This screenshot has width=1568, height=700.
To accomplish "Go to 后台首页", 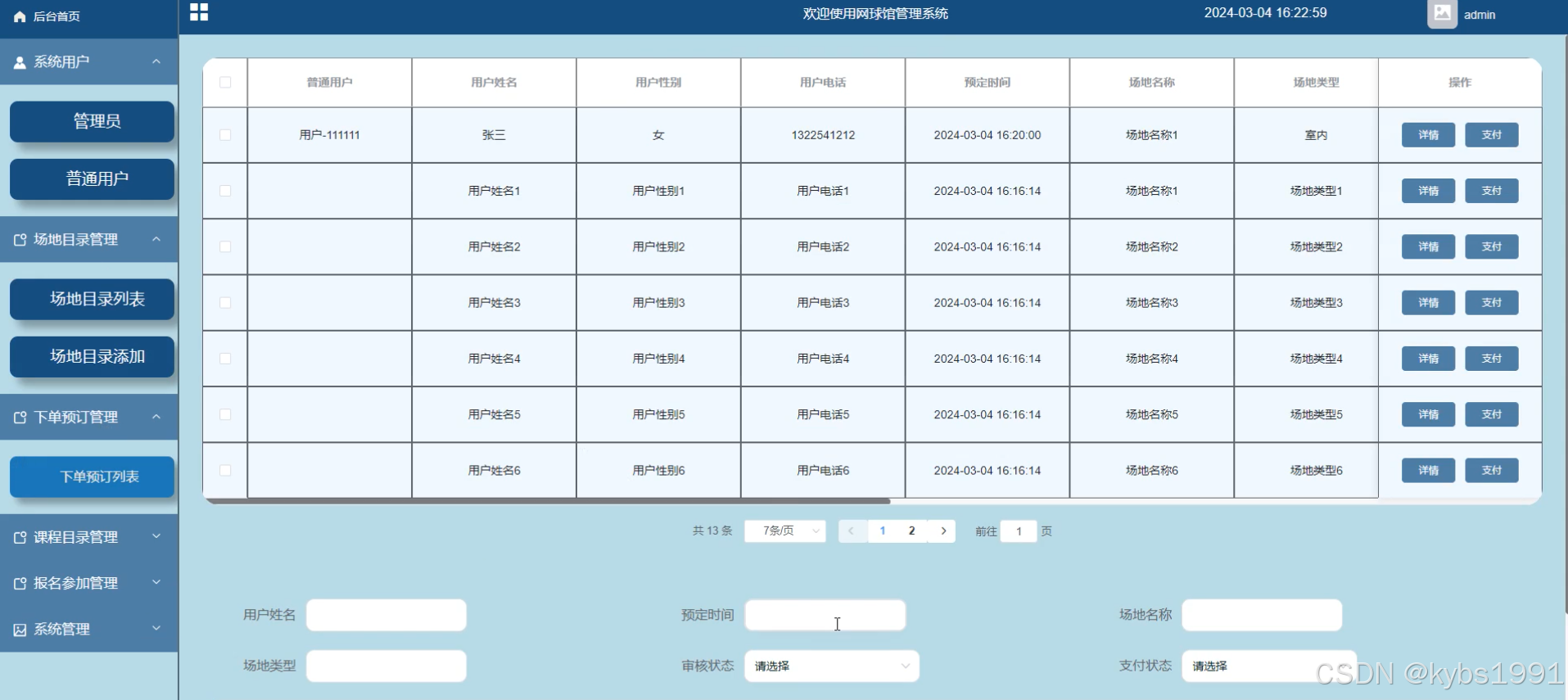I will point(56,16).
